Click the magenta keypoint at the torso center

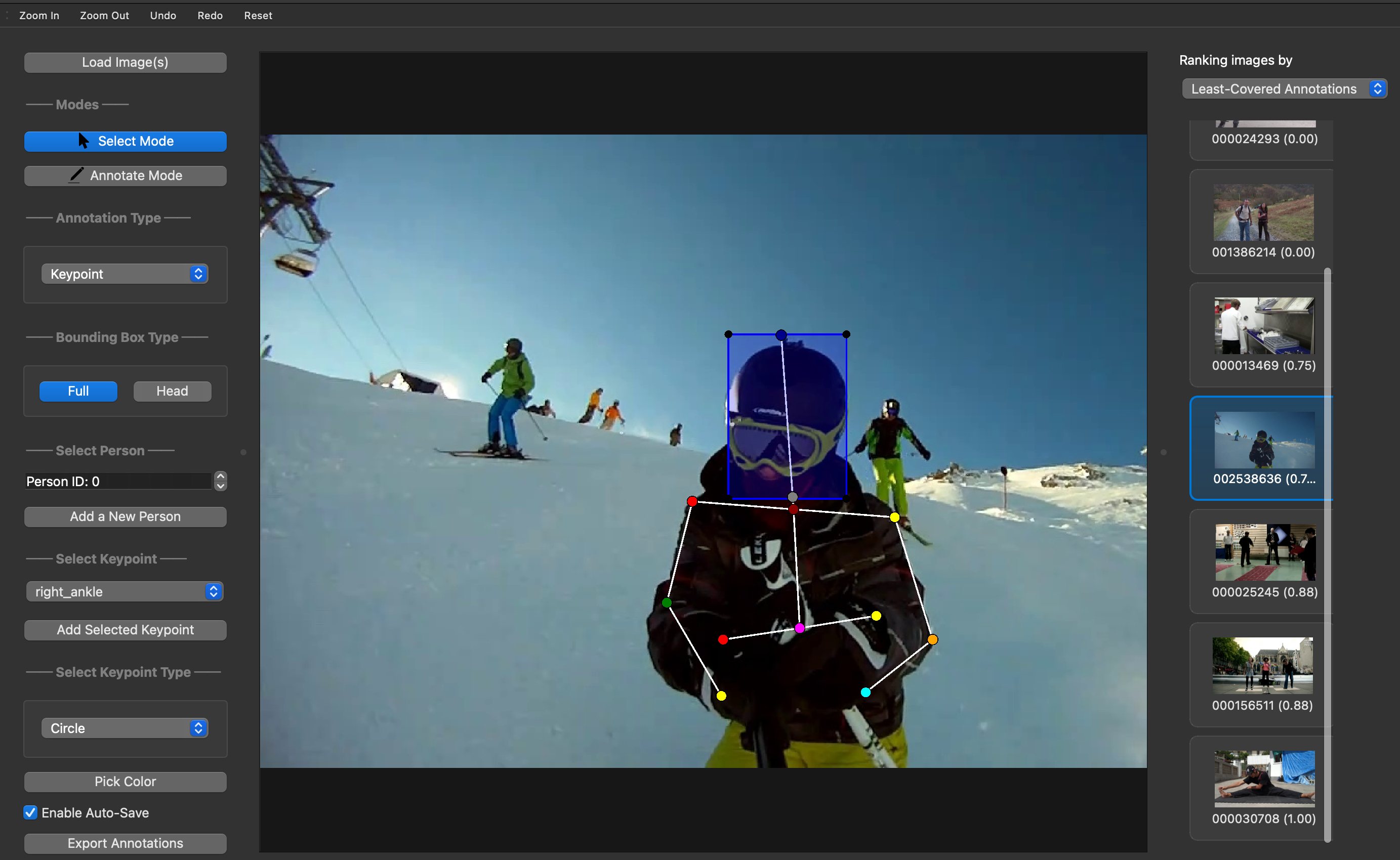(800, 628)
